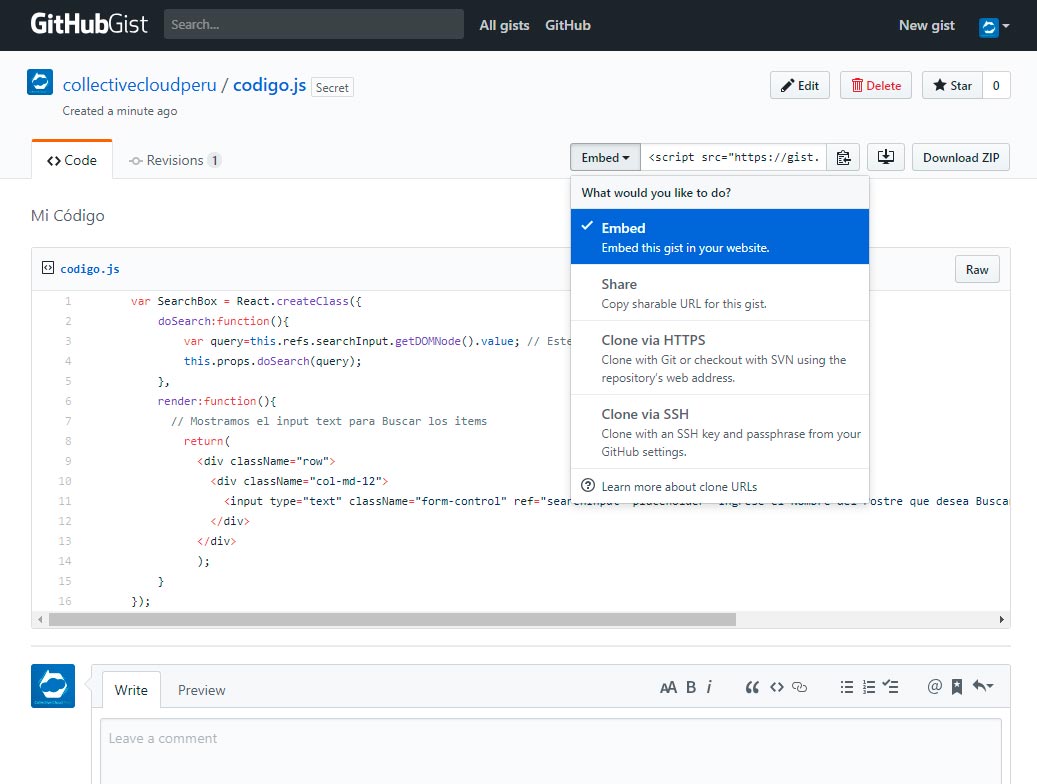Open collectivecloudperu profile link
The image size is (1037, 784).
(x=140, y=85)
